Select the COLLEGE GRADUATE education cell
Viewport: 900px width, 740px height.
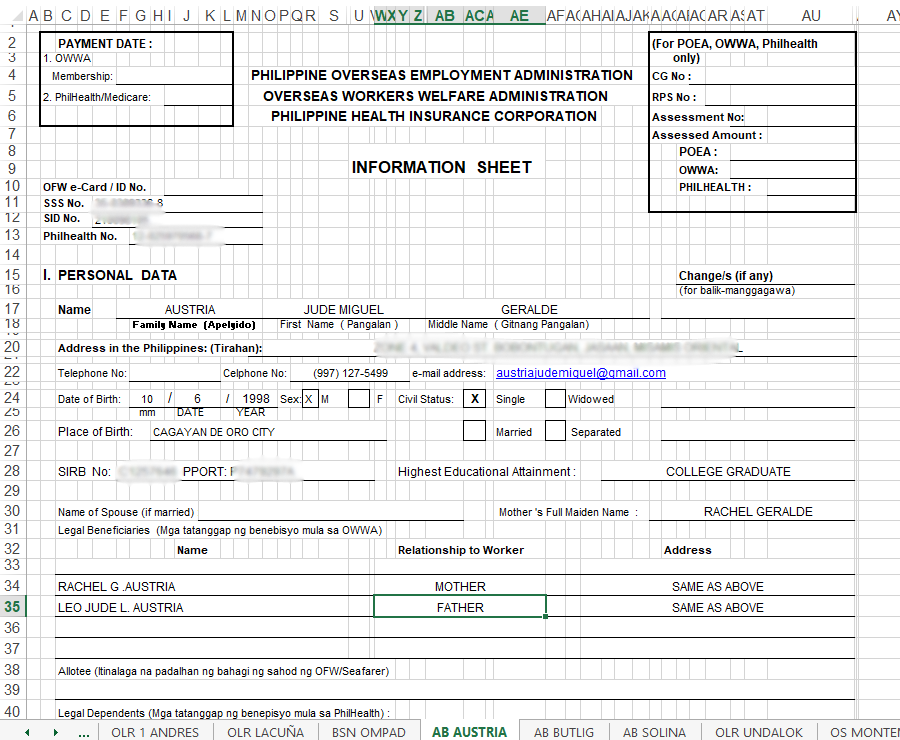tap(728, 472)
